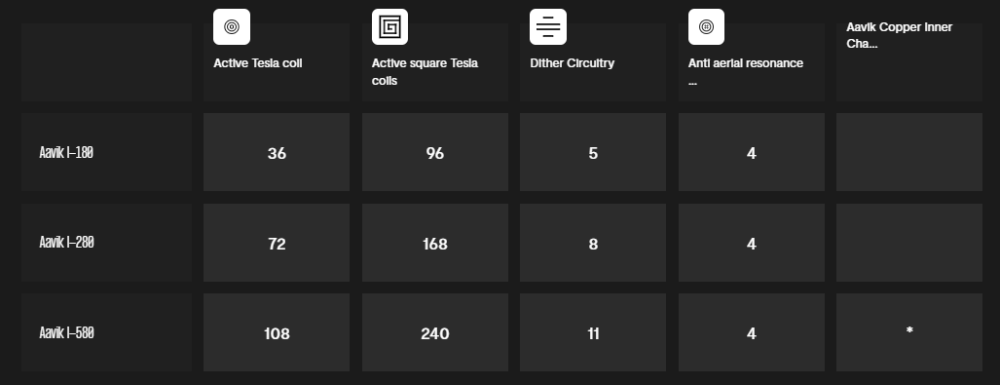Click the Aavik I-280 row label
The image size is (1000, 385).
tap(66, 243)
